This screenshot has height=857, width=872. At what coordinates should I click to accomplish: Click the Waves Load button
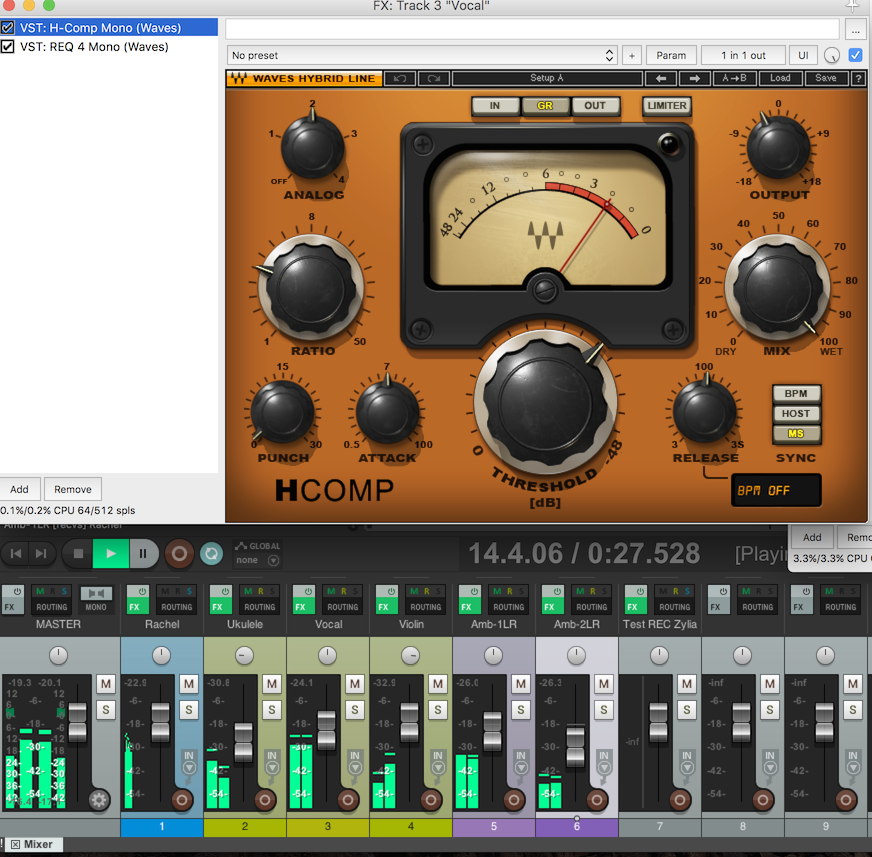tap(780, 78)
